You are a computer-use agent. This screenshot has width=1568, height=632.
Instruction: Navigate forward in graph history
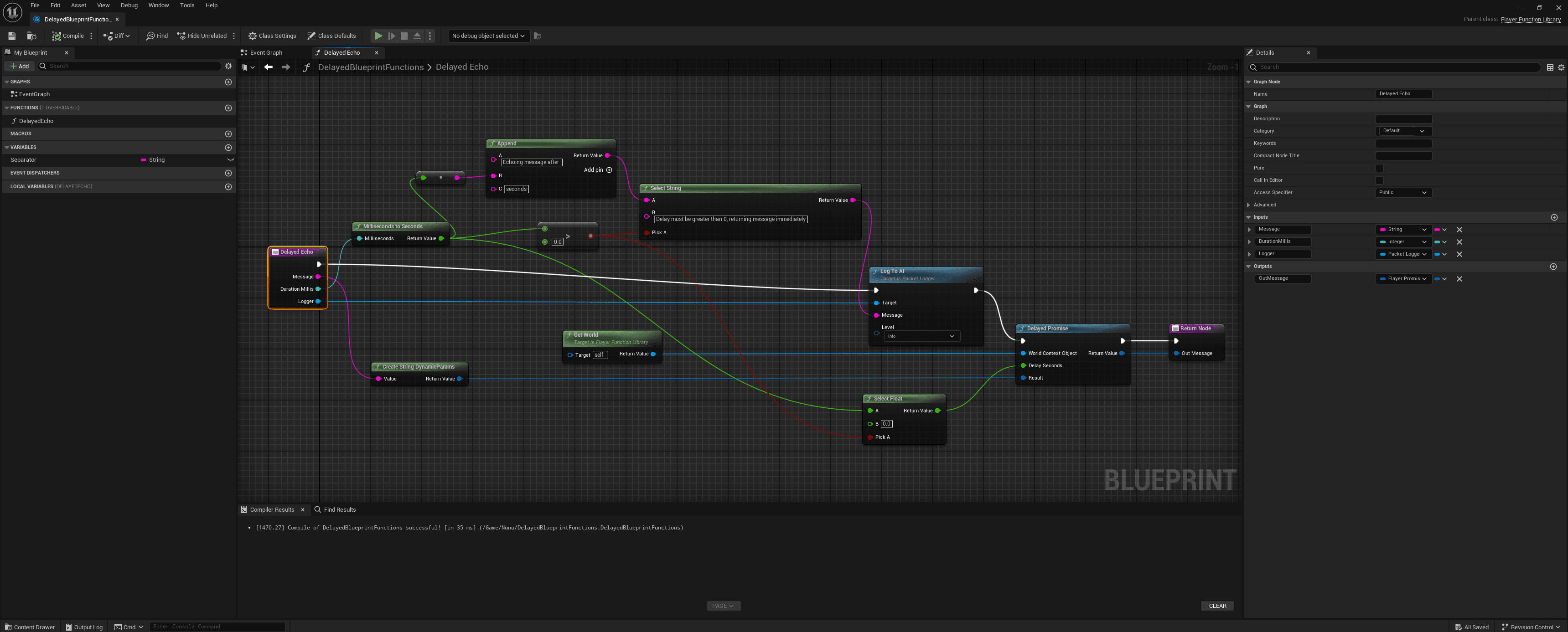click(285, 67)
